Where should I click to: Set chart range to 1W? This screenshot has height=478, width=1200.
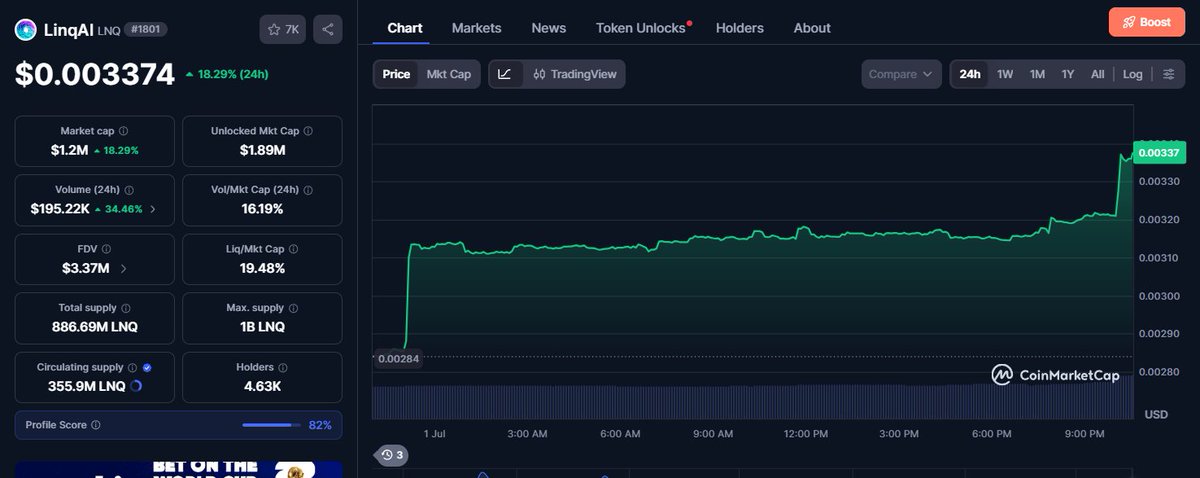(x=1005, y=74)
